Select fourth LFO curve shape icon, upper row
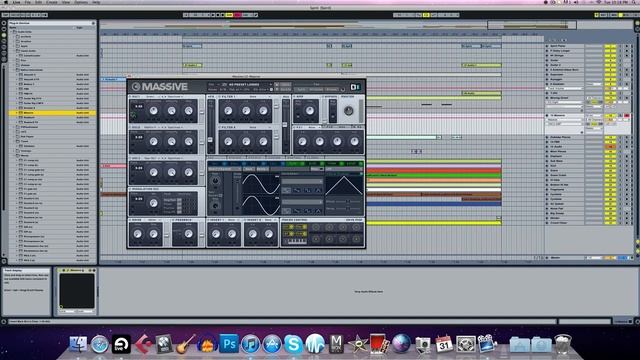Screen dimensions: 640x360 [318, 190]
